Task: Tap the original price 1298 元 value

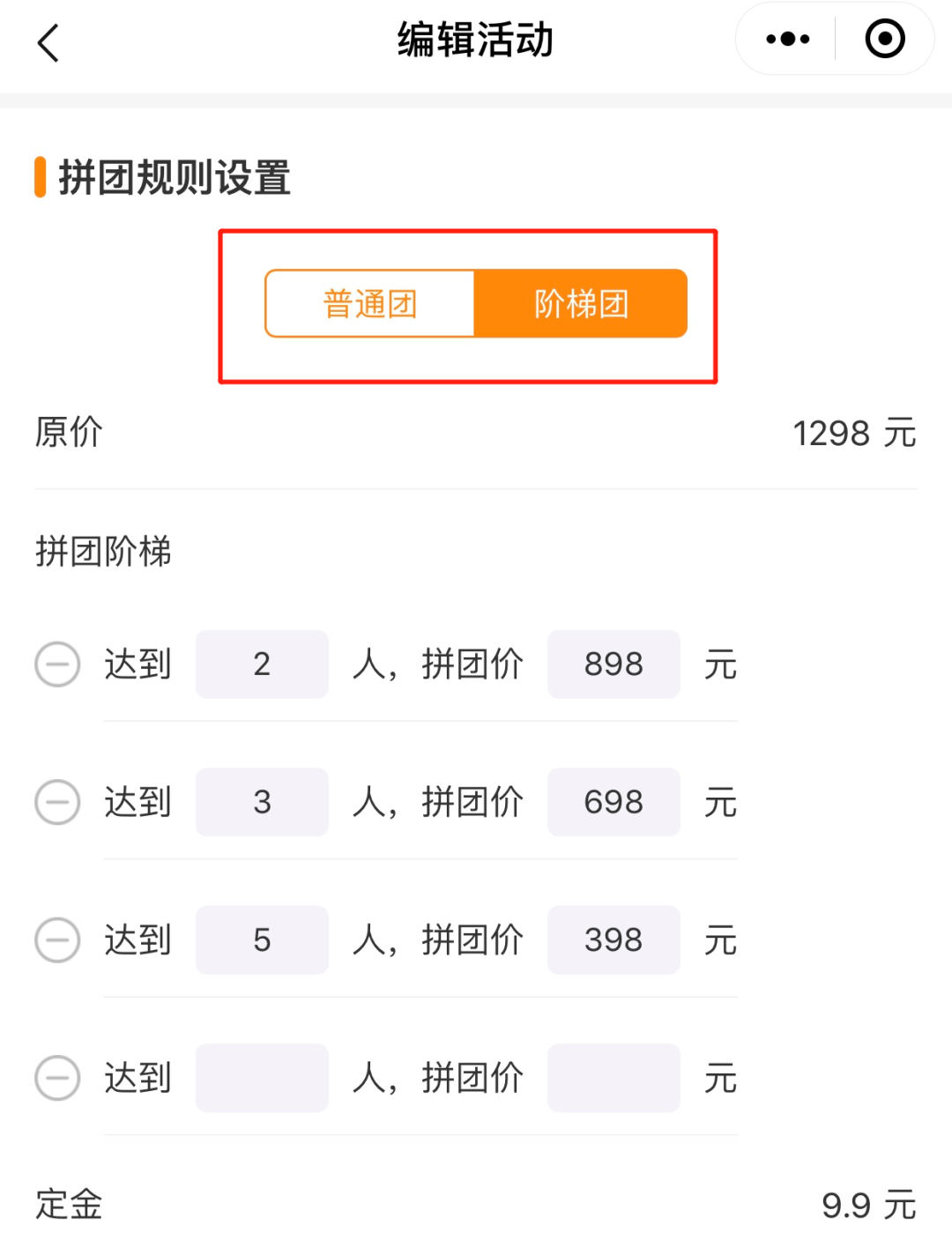Action: (853, 434)
